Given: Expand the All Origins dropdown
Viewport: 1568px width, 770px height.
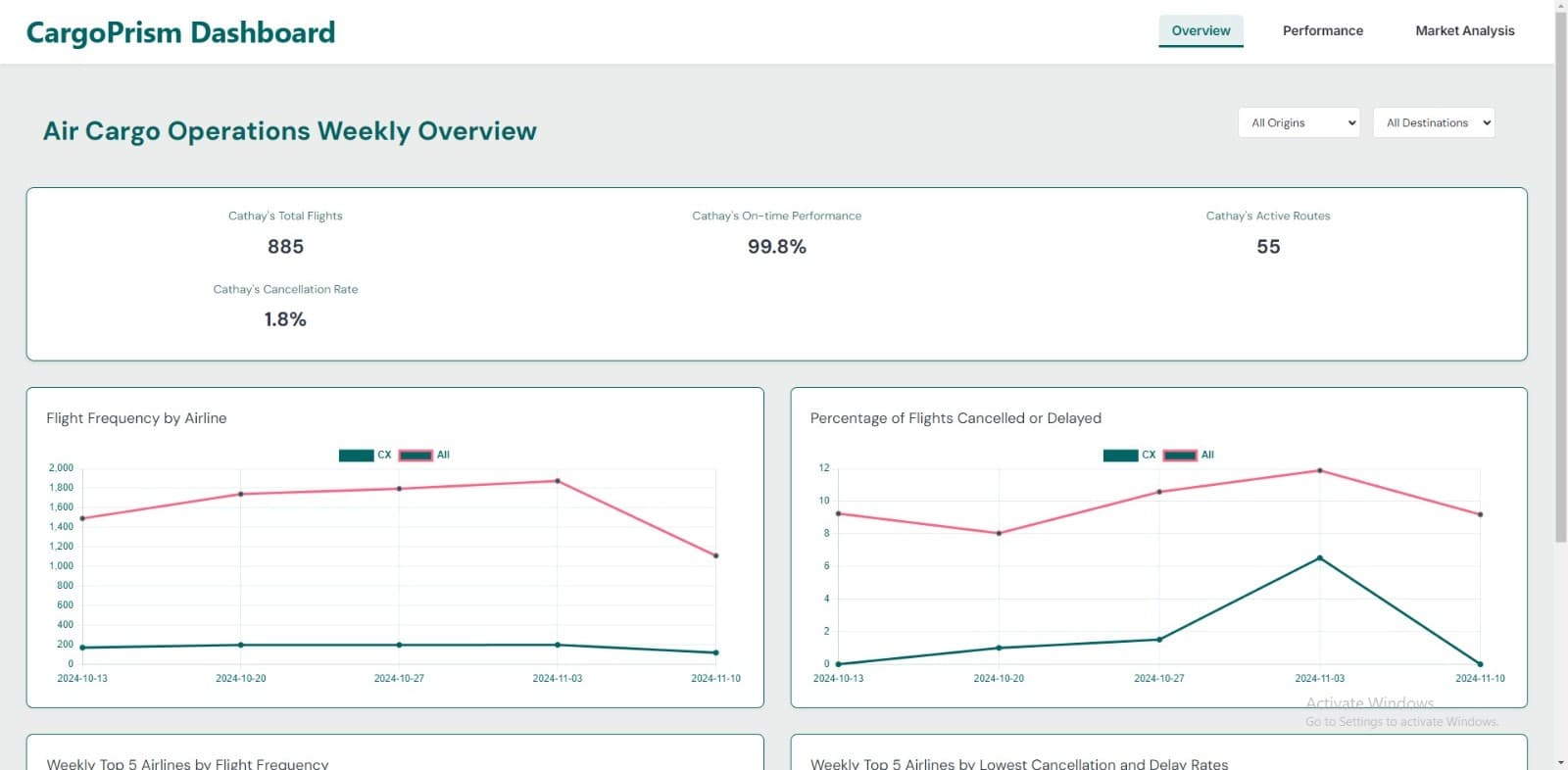Looking at the screenshot, I should (1298, 122).
